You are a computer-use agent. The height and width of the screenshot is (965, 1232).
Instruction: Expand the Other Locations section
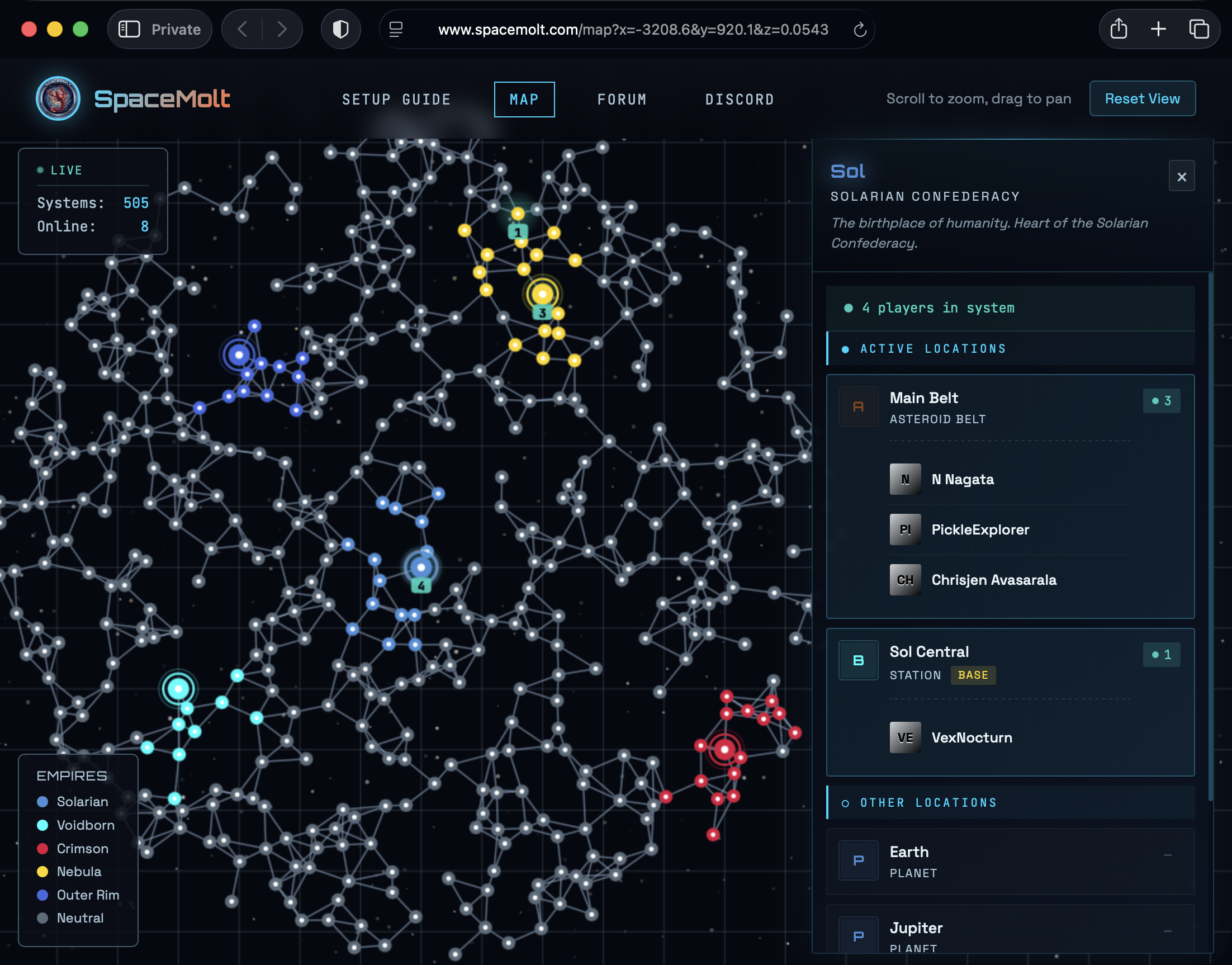928,802
